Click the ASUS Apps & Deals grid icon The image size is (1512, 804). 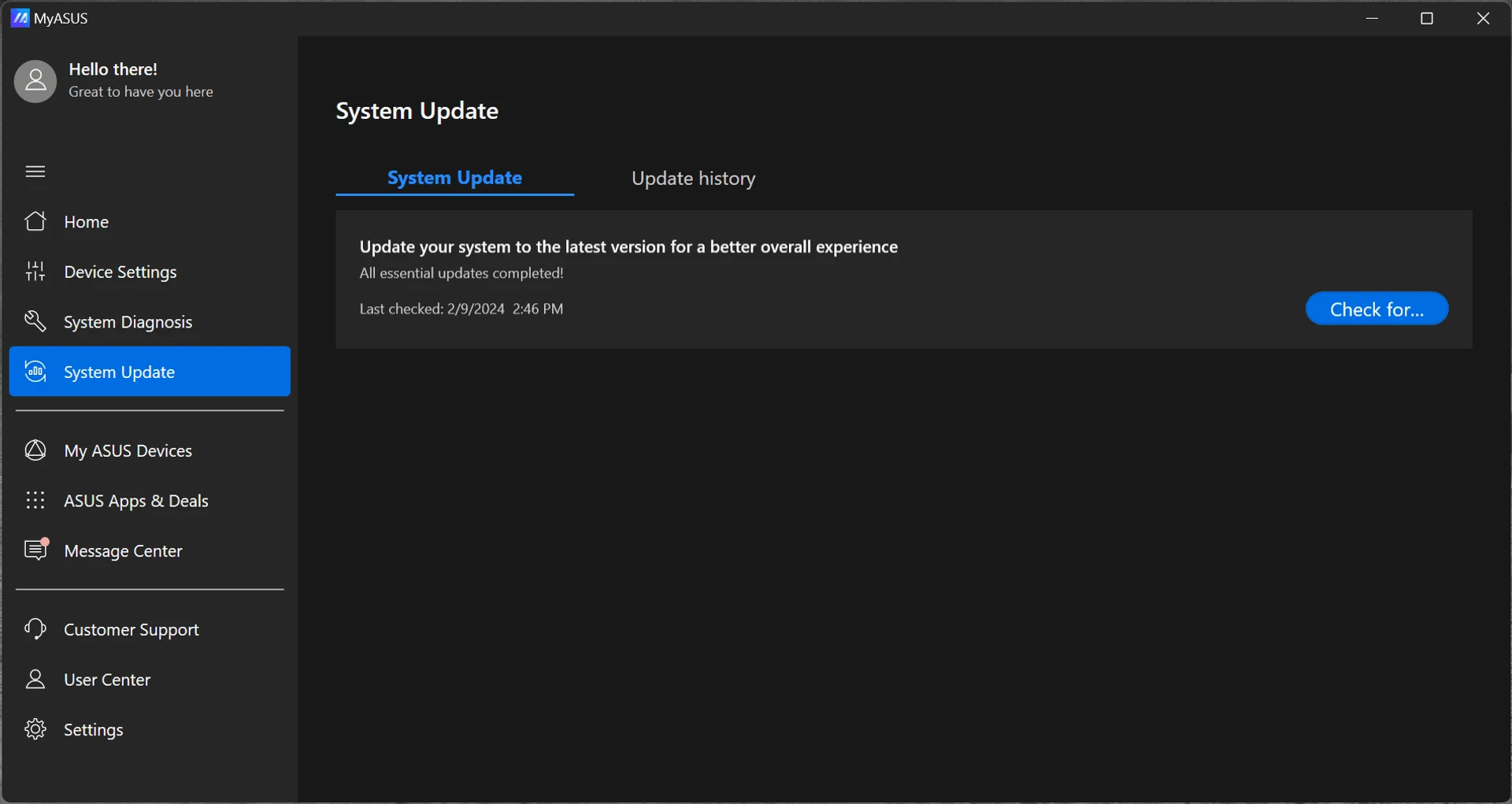coord(35,500)
